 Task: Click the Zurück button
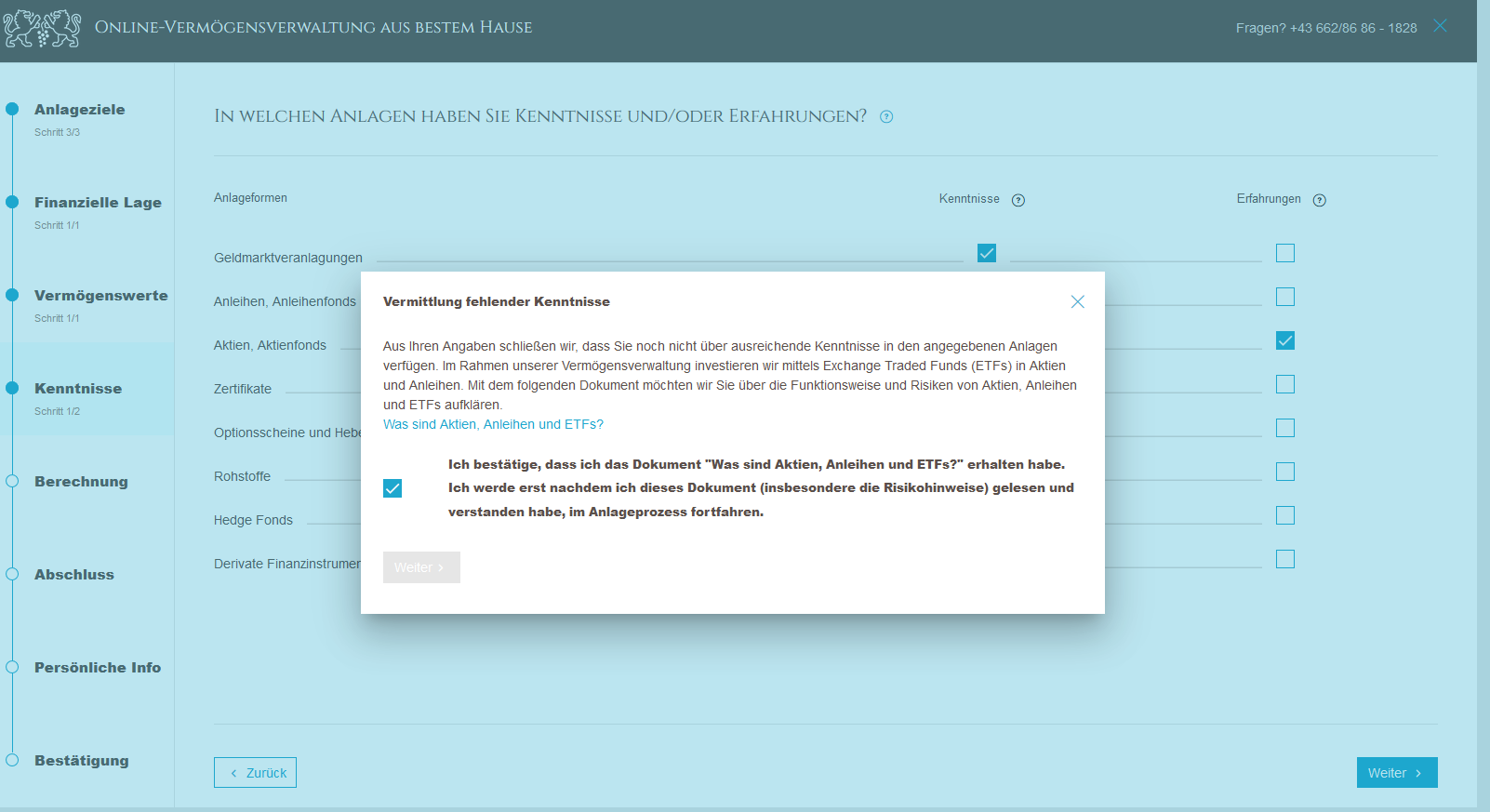coord(256,773)
